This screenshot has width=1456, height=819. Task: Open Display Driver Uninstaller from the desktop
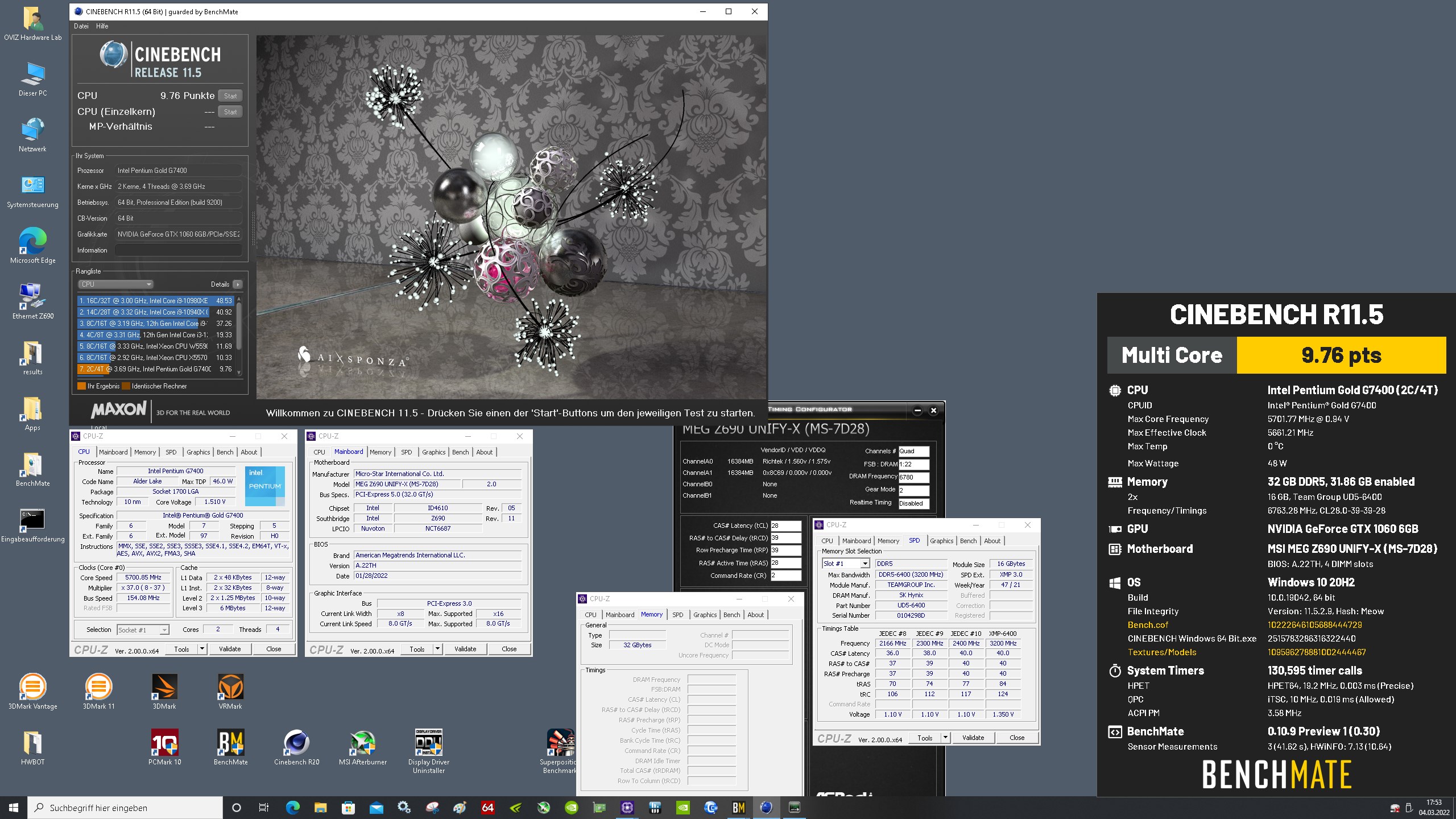click(x=428, y=751)
